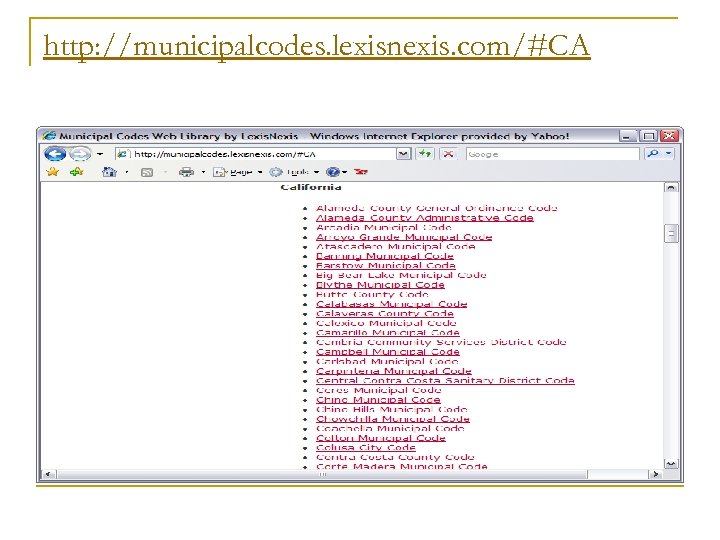720x540 pixels.
Task: Open Colusa City Code link
Action: pos(366,448)
